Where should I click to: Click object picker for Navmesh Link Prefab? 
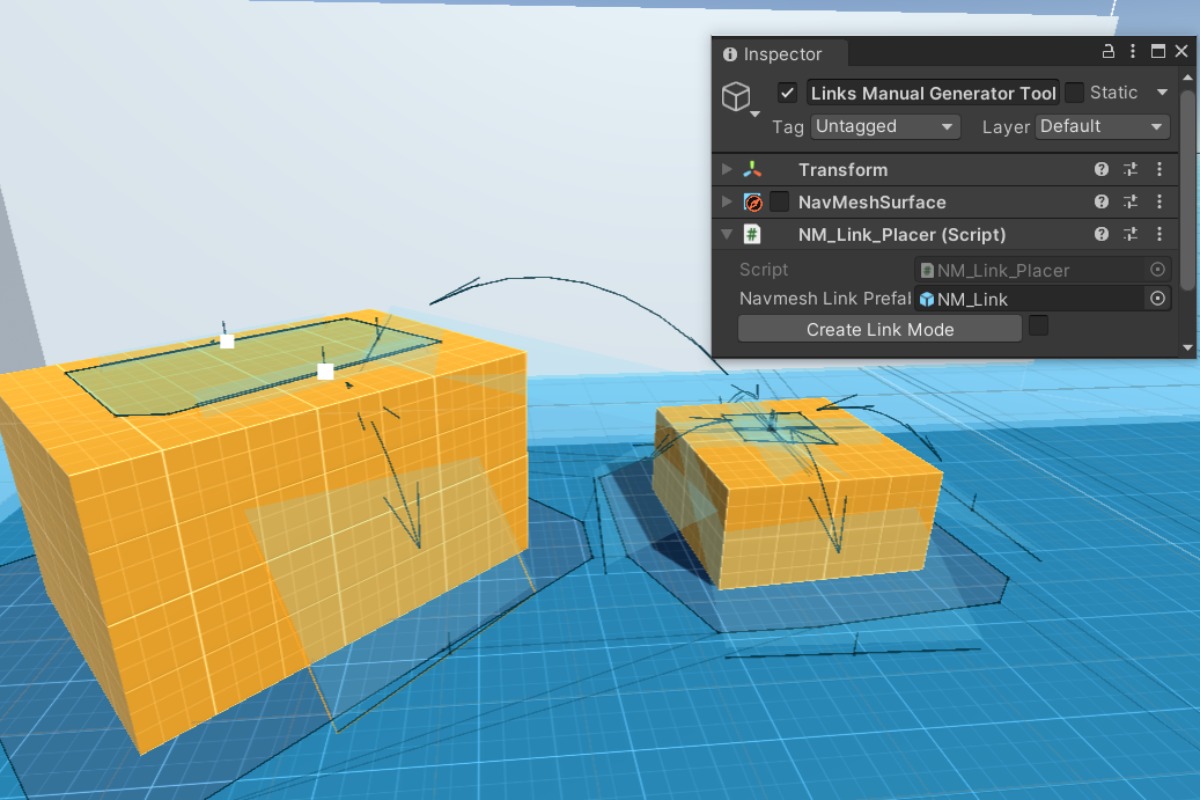tap(1157, 298)
